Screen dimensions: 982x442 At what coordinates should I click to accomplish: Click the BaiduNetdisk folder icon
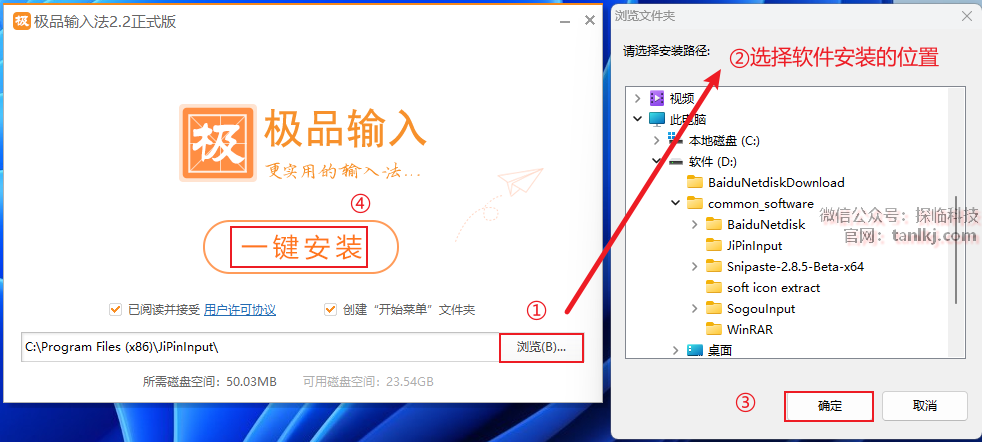pyautogui.click(x=713, y=224)
